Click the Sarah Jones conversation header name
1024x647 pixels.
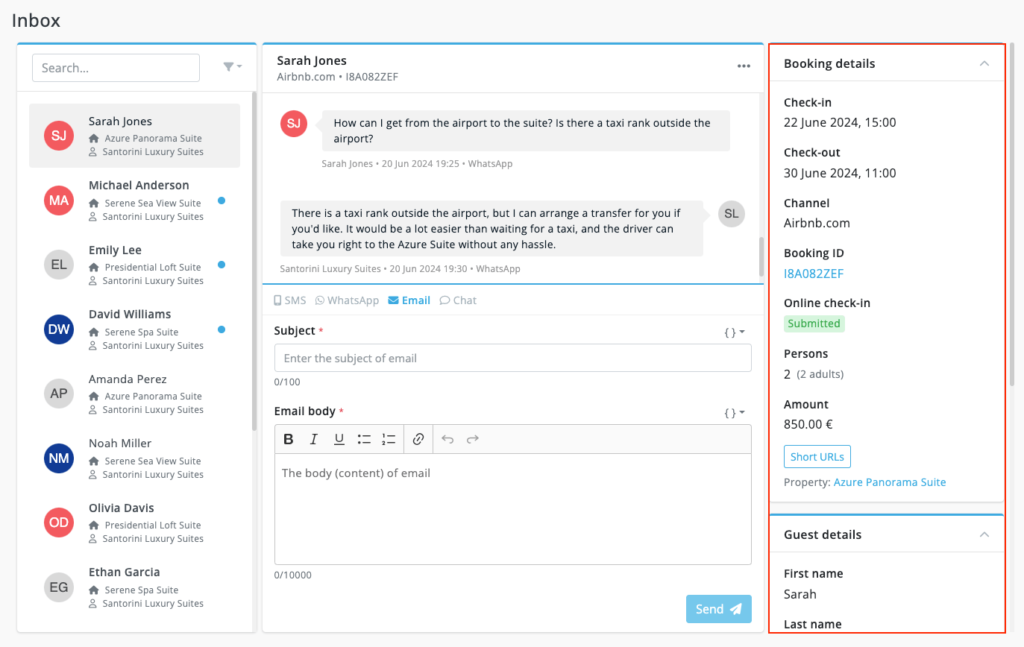pyautogui.click(x=312, y=61)
